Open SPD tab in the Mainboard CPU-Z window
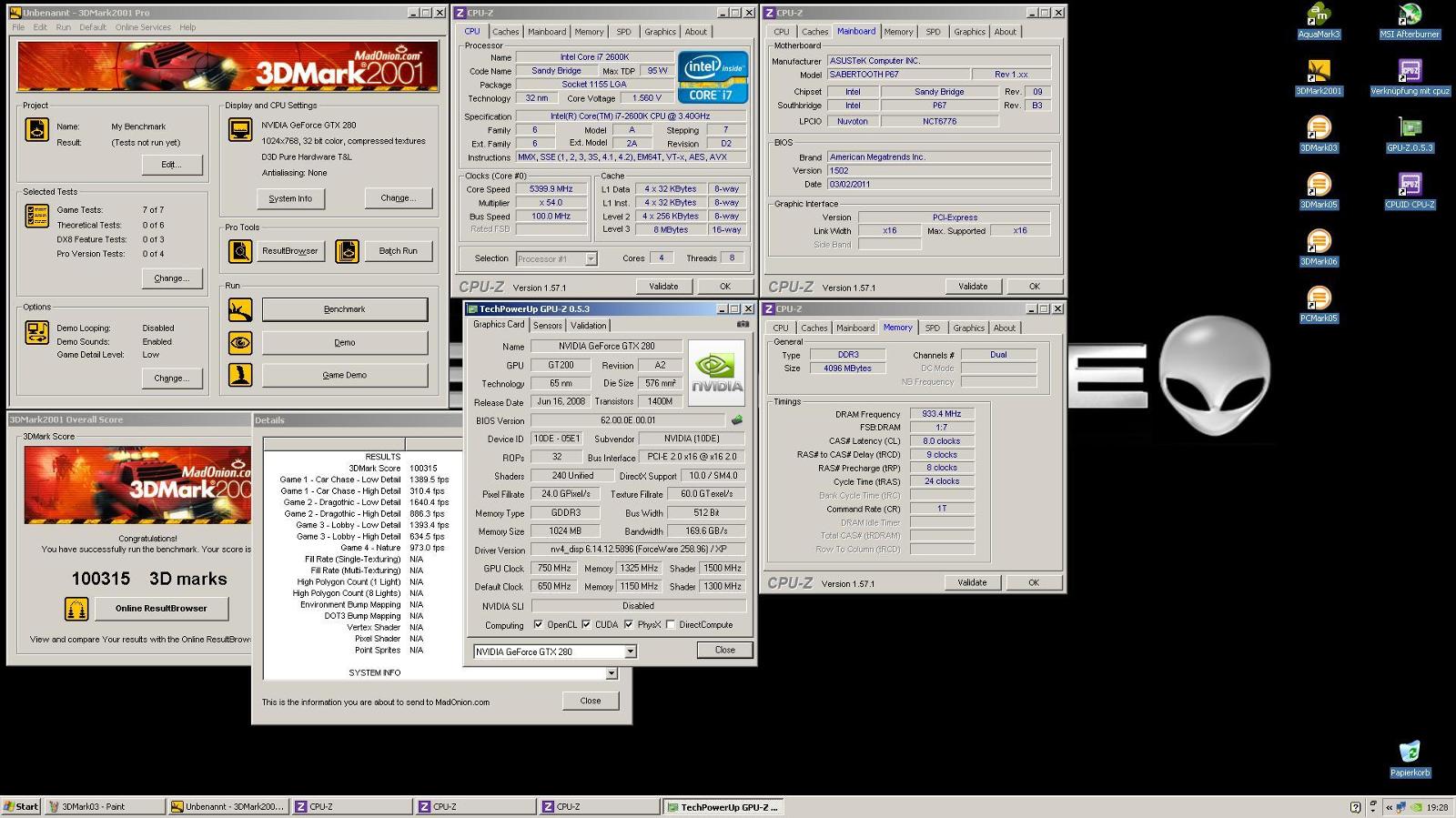The image size is (1456, 818). click(933, 32)
